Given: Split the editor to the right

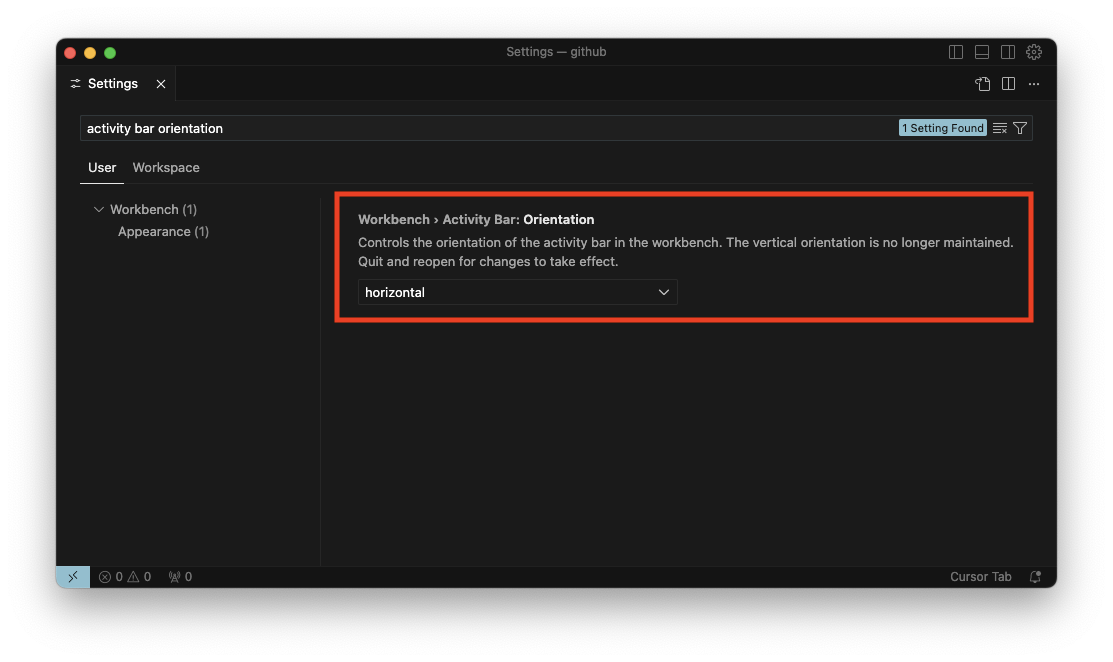Looking at the screenshot, I should tap(1008, 84).
